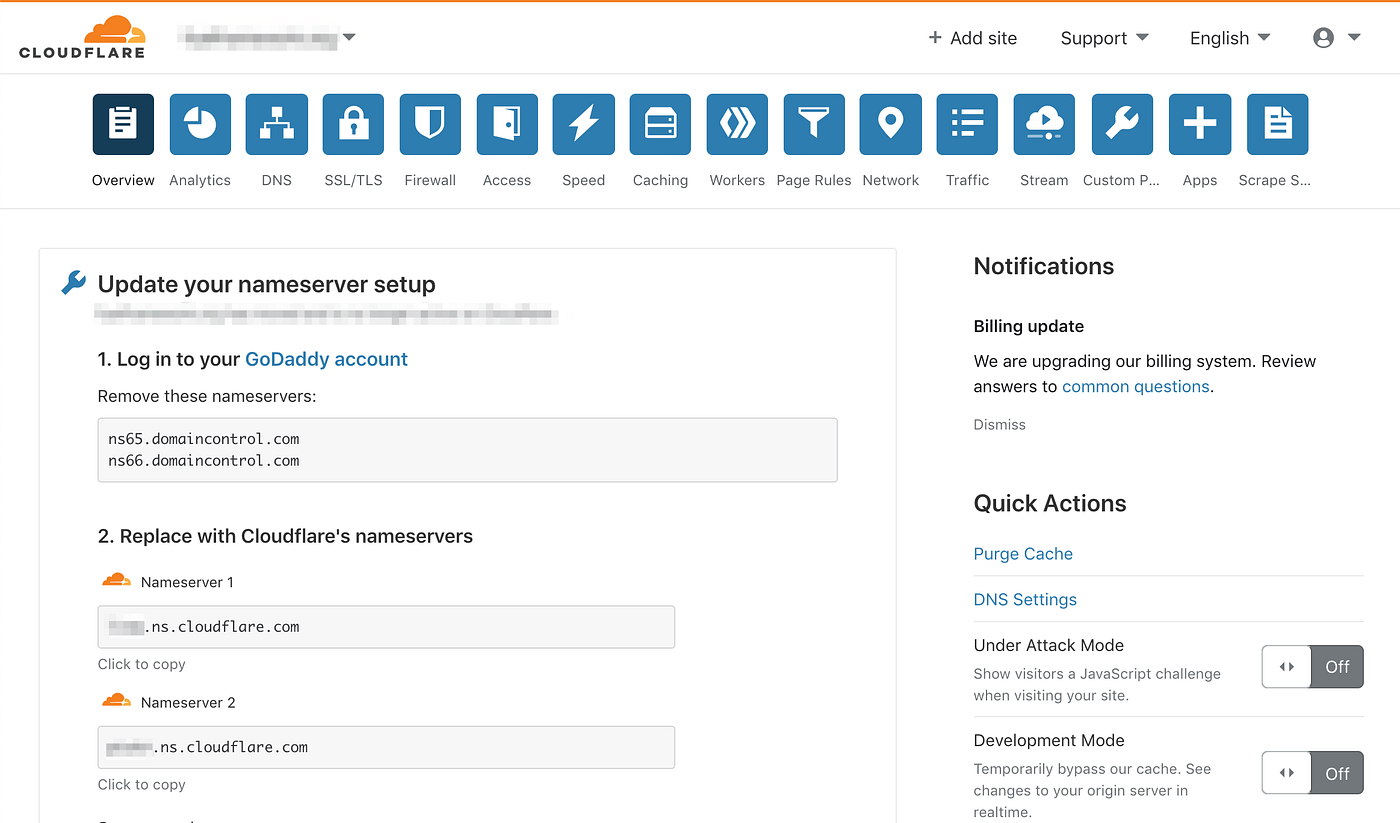Copy the Nameserver 1 field value

[x=386, y=627]
